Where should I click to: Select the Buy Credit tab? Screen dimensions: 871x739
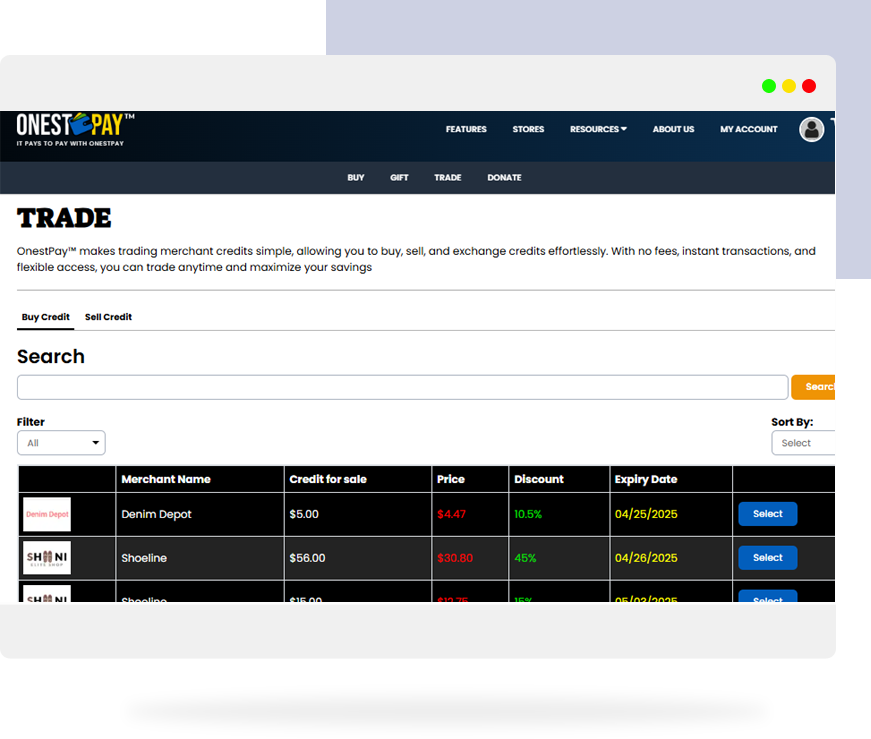46,317
